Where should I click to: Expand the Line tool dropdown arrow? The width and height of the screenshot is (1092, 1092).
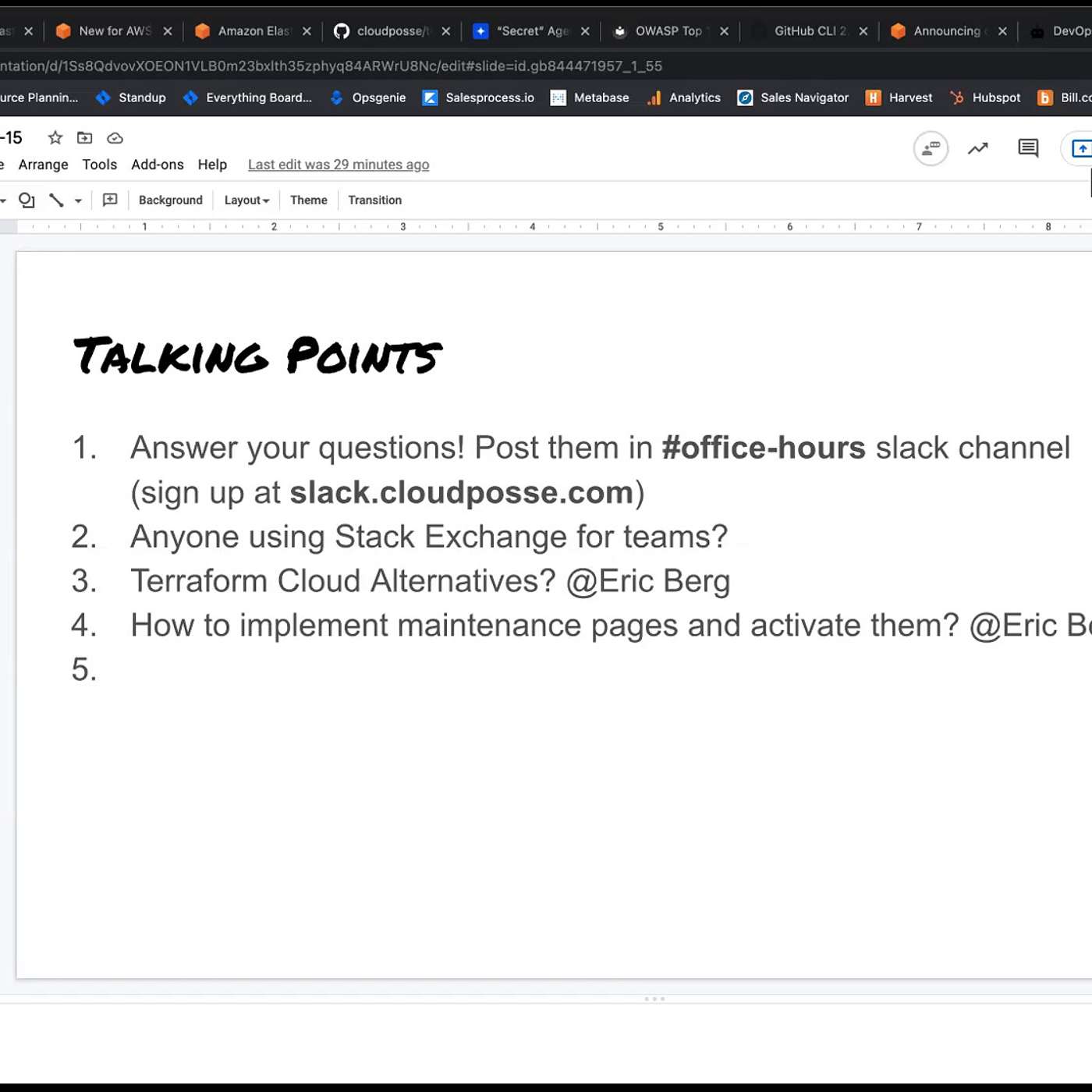point(78,201)
